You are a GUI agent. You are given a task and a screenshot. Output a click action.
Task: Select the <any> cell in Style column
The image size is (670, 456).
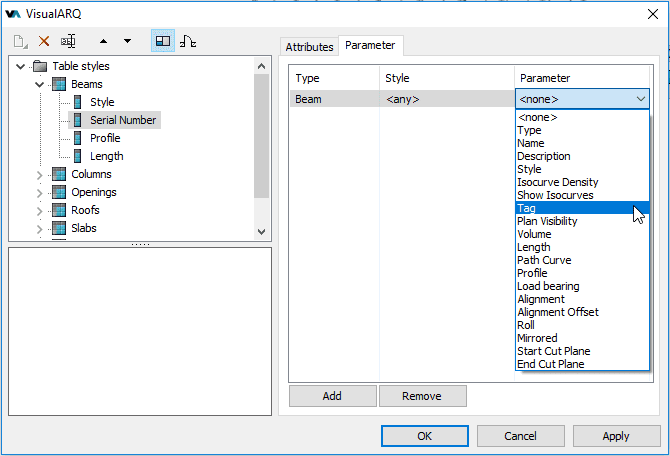447,99
